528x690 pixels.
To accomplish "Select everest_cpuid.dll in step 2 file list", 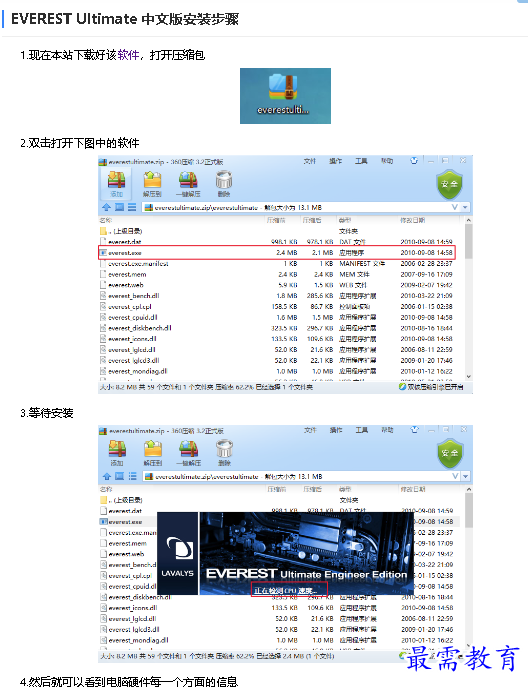I will pyautogui.click(x=281, y=317).
